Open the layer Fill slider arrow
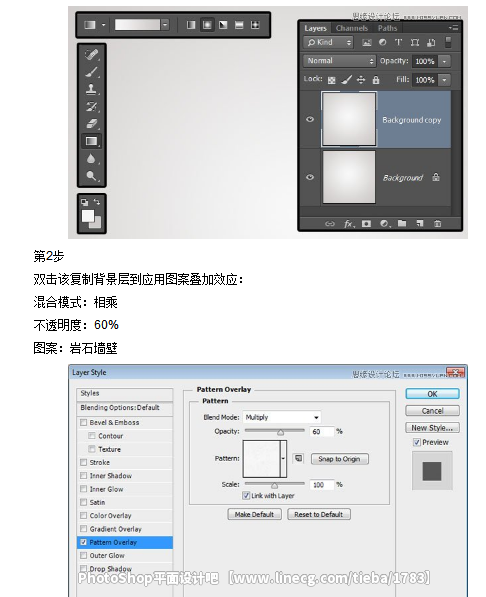 point(444,80)
